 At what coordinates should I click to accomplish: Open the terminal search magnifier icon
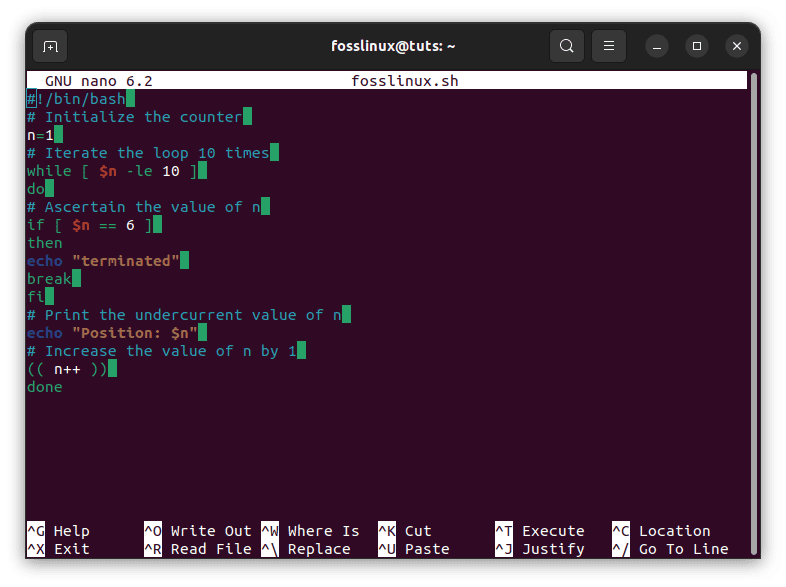tap(566, 46)
